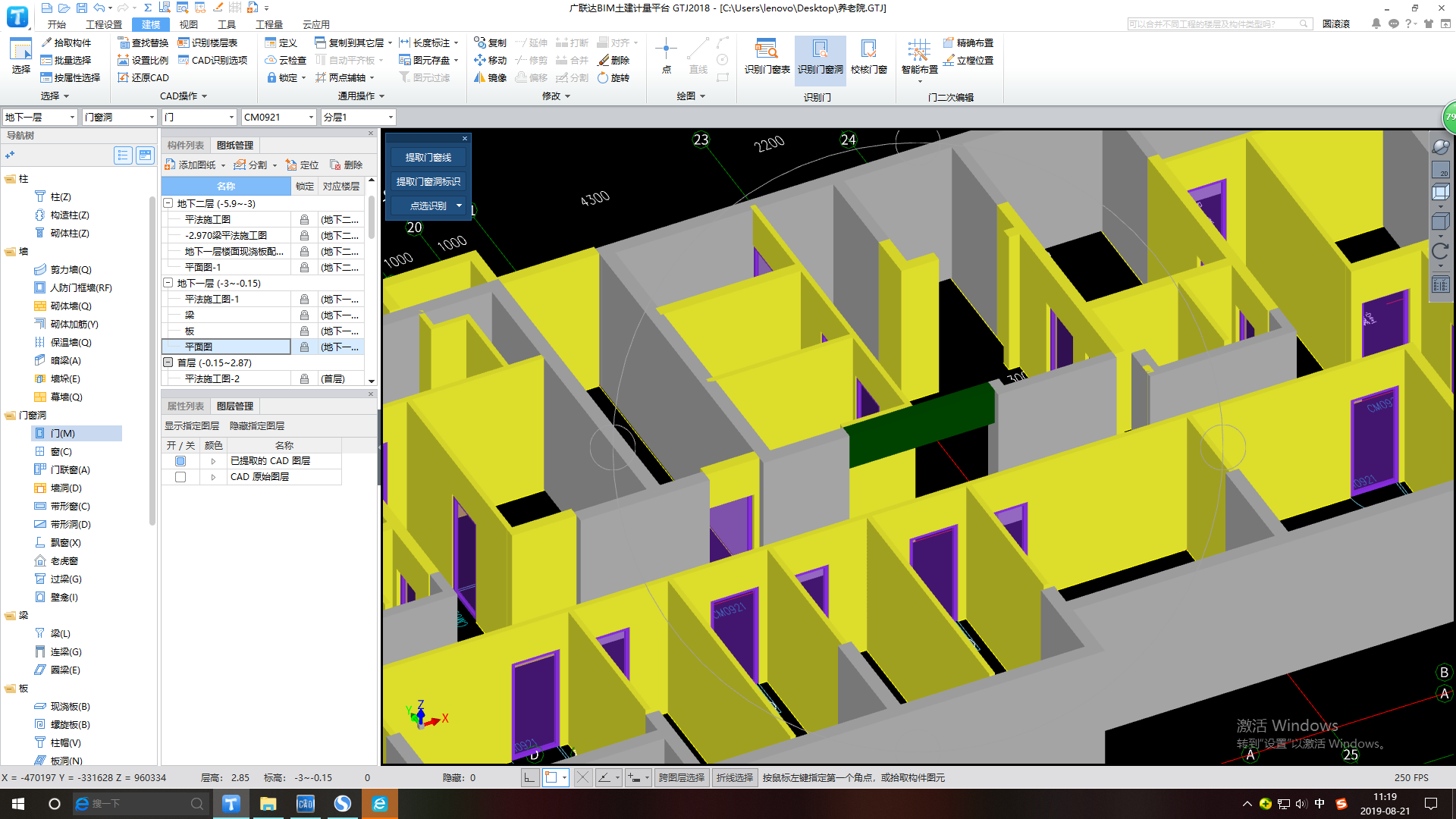The width and height of the screenshot is (1456, 819).
Task: Open 识别门窗表 tool
Action: coord(767,56)
